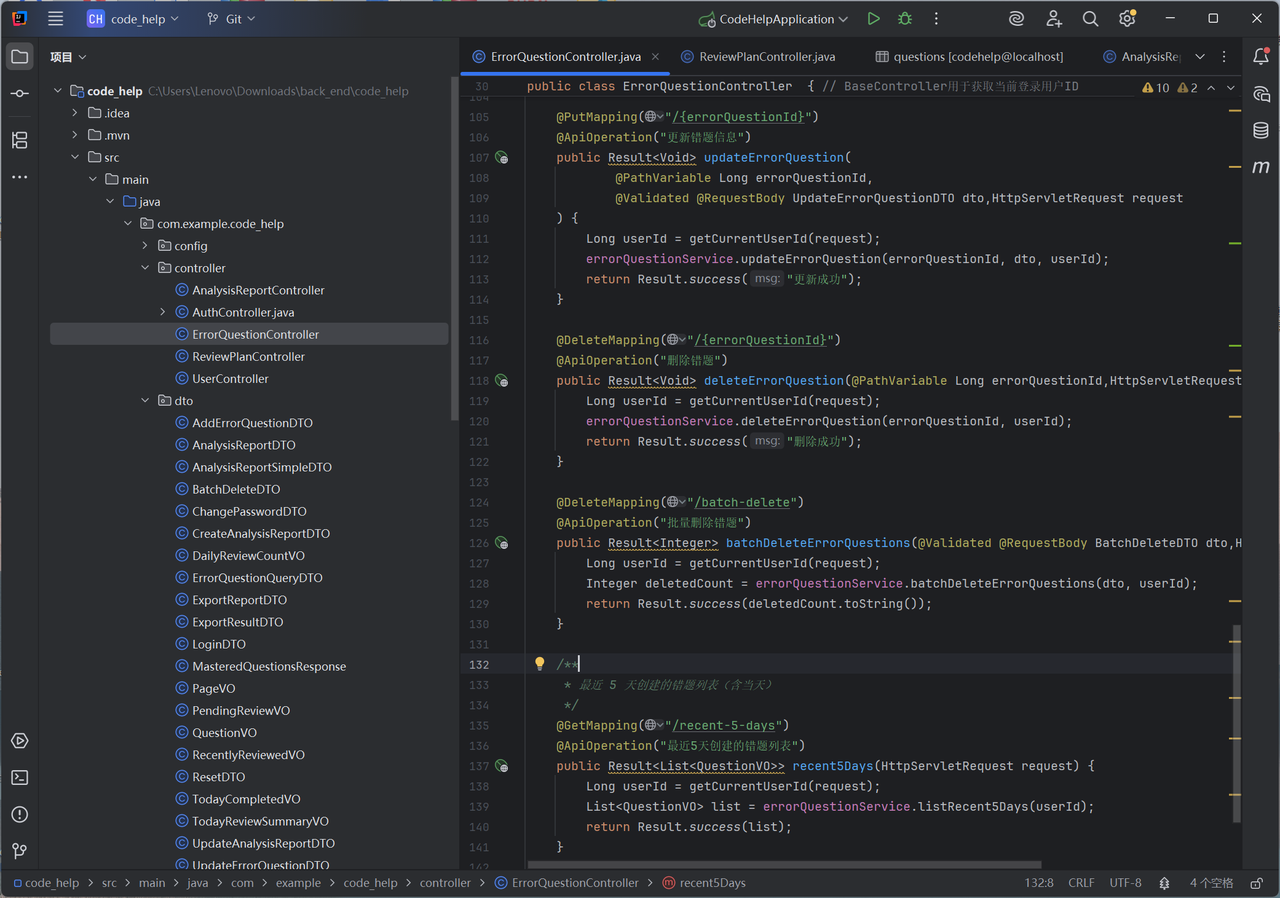Open the Project tool window icon
Screen dimensions: 1280x898
pos(19,57)
